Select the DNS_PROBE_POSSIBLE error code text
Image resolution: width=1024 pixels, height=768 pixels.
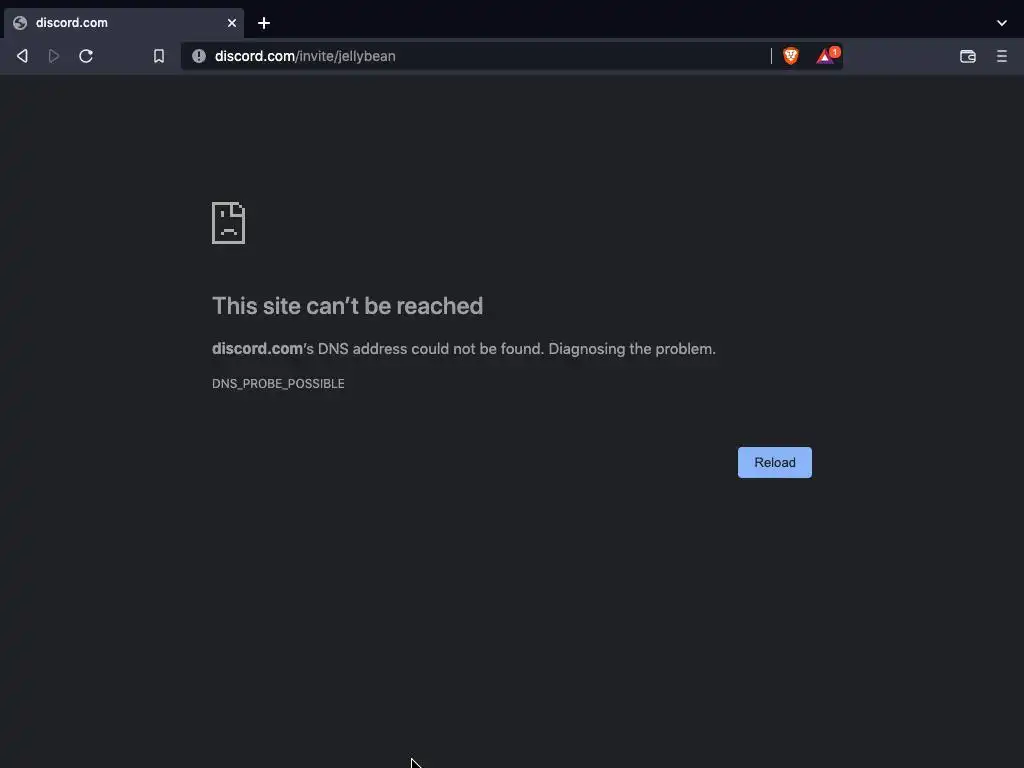coord(278,384)
